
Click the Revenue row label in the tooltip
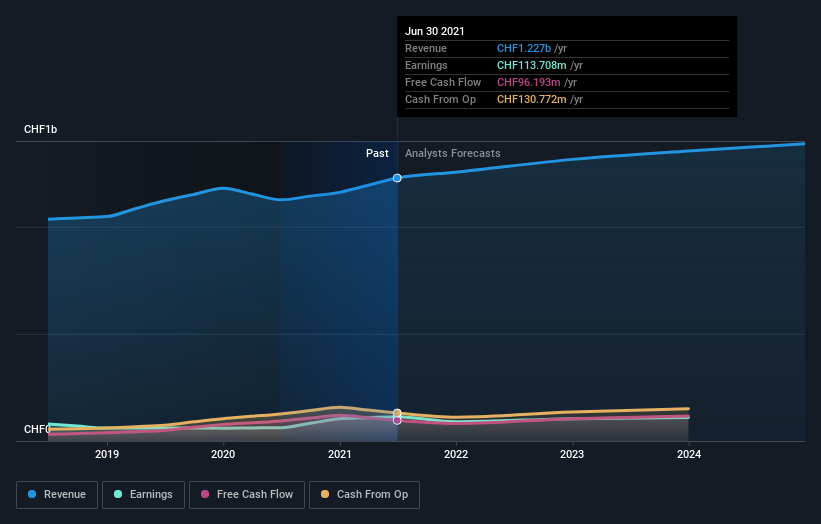point(426,48)
